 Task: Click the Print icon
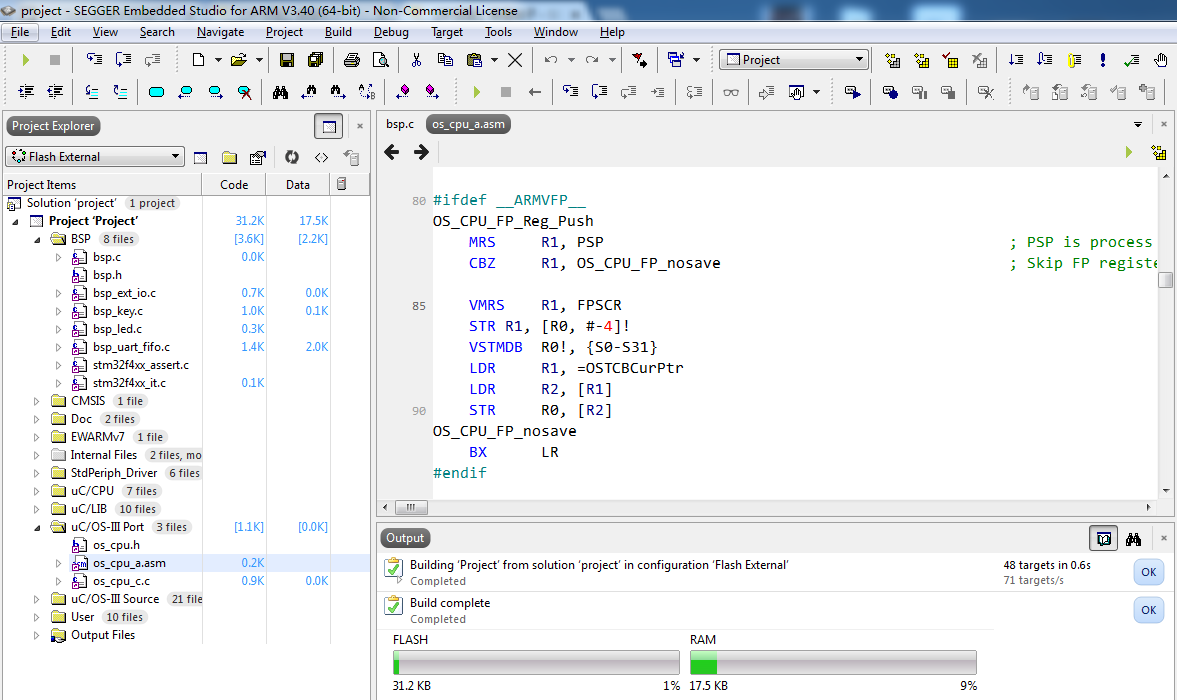(351, 60)
